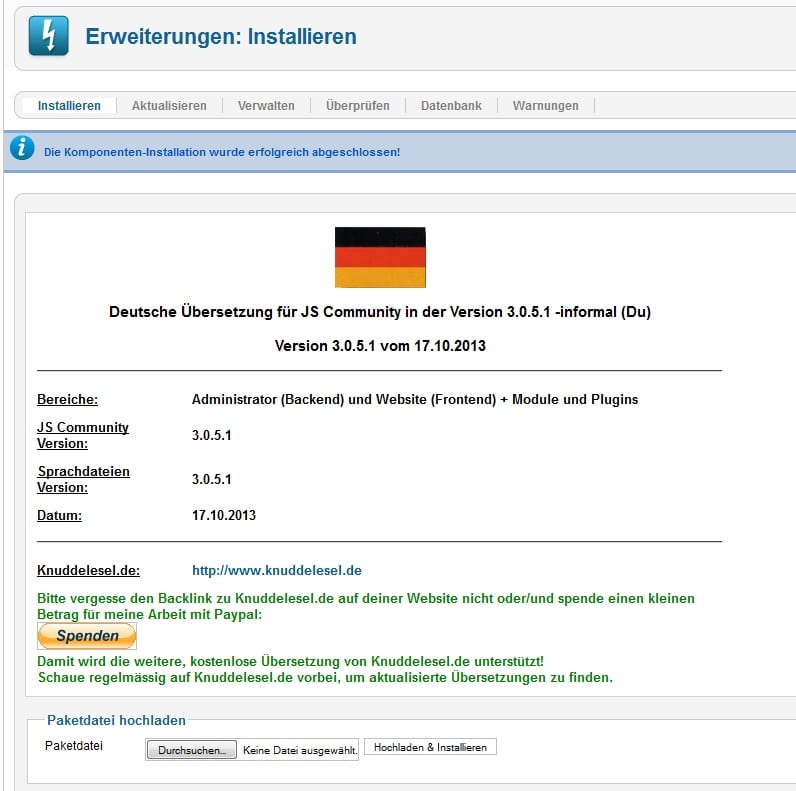Switch to the Installieren tab
This screenshot has width=796, height=791.
tap(69, 105)
